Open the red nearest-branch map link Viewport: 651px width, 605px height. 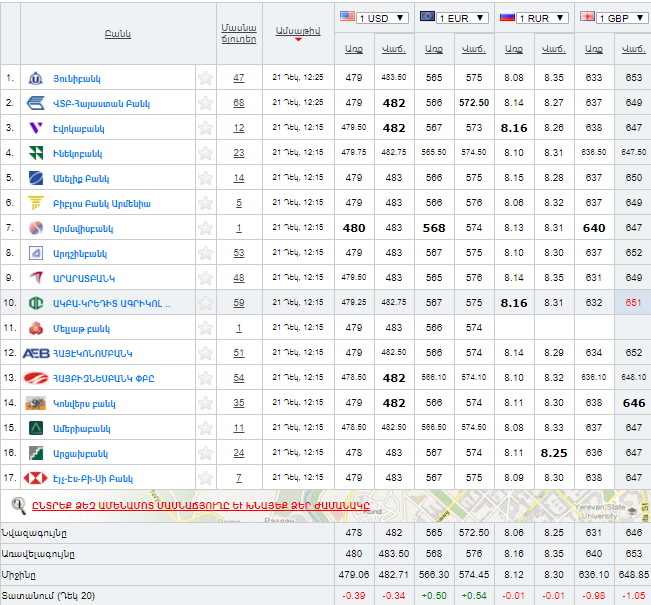click(x=201, y=505)
